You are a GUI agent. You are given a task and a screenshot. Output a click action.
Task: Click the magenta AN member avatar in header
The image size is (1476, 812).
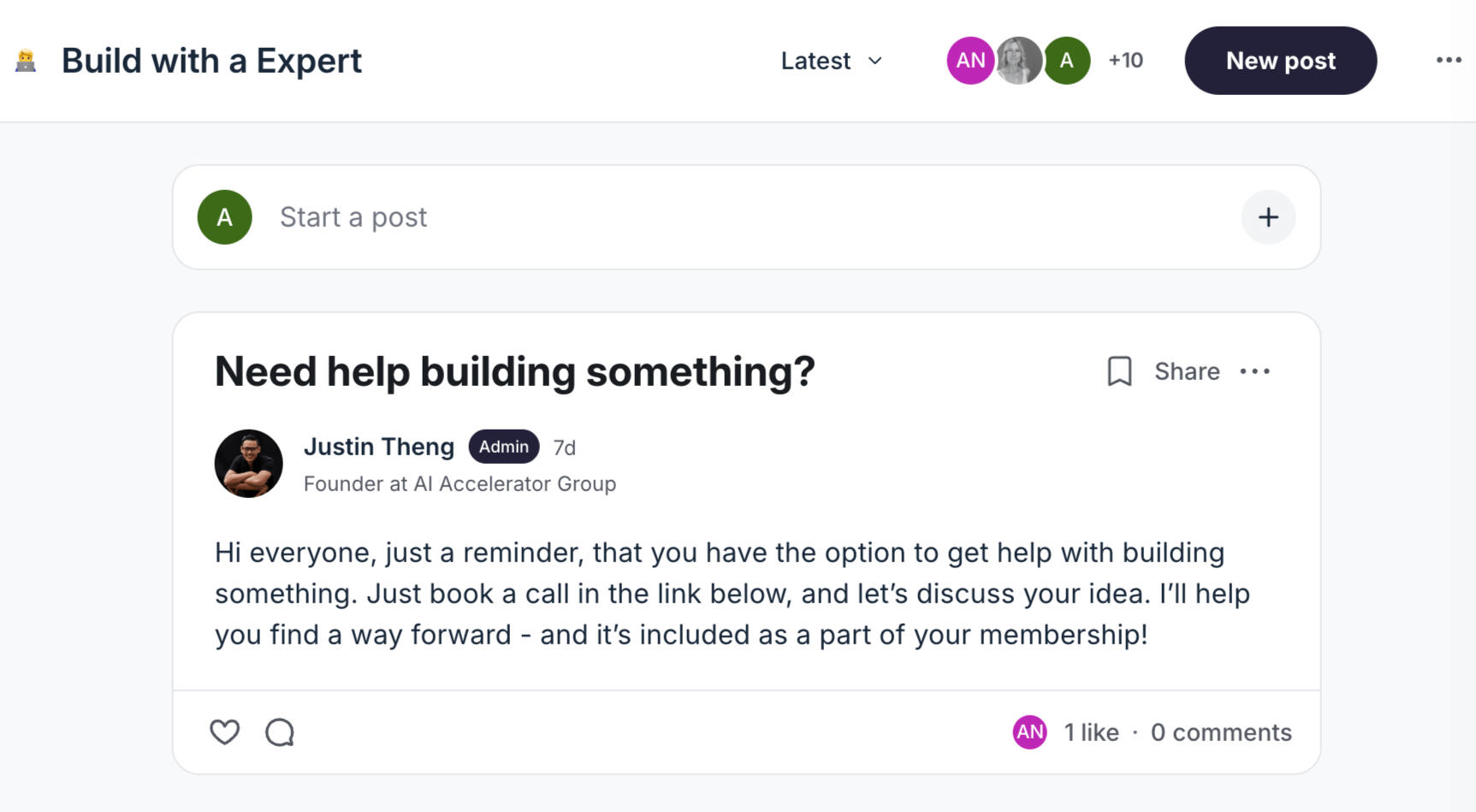969,61
